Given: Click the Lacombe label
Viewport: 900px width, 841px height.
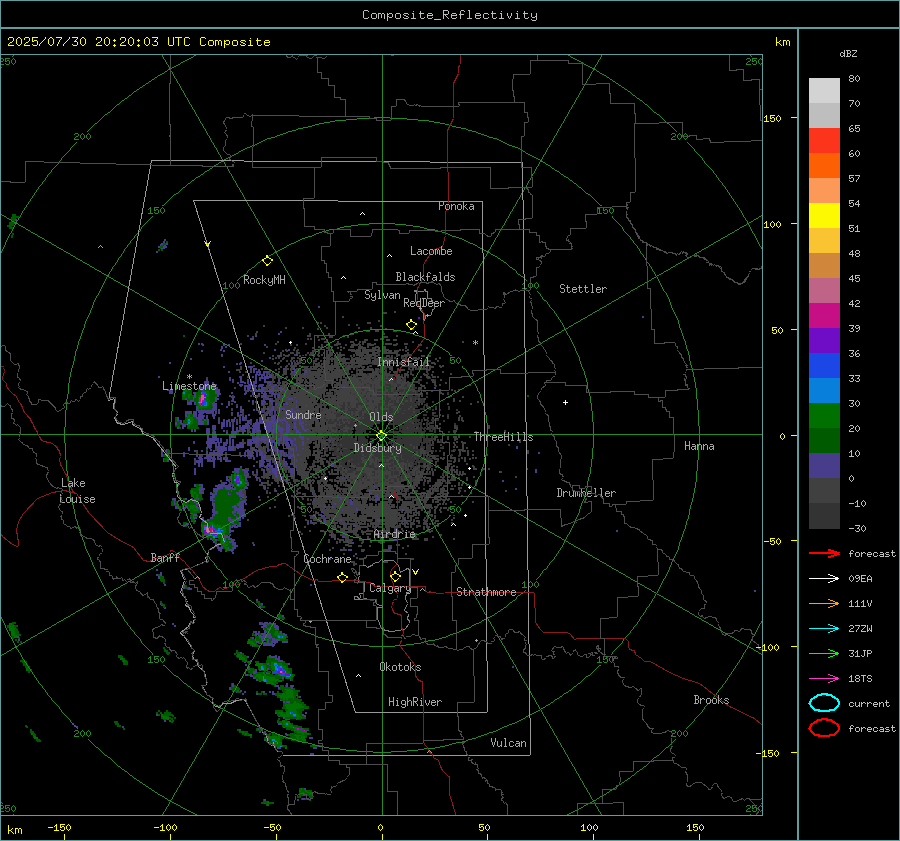Looking at the screenshot, I should pyautogui.click(x=431, y=251).
